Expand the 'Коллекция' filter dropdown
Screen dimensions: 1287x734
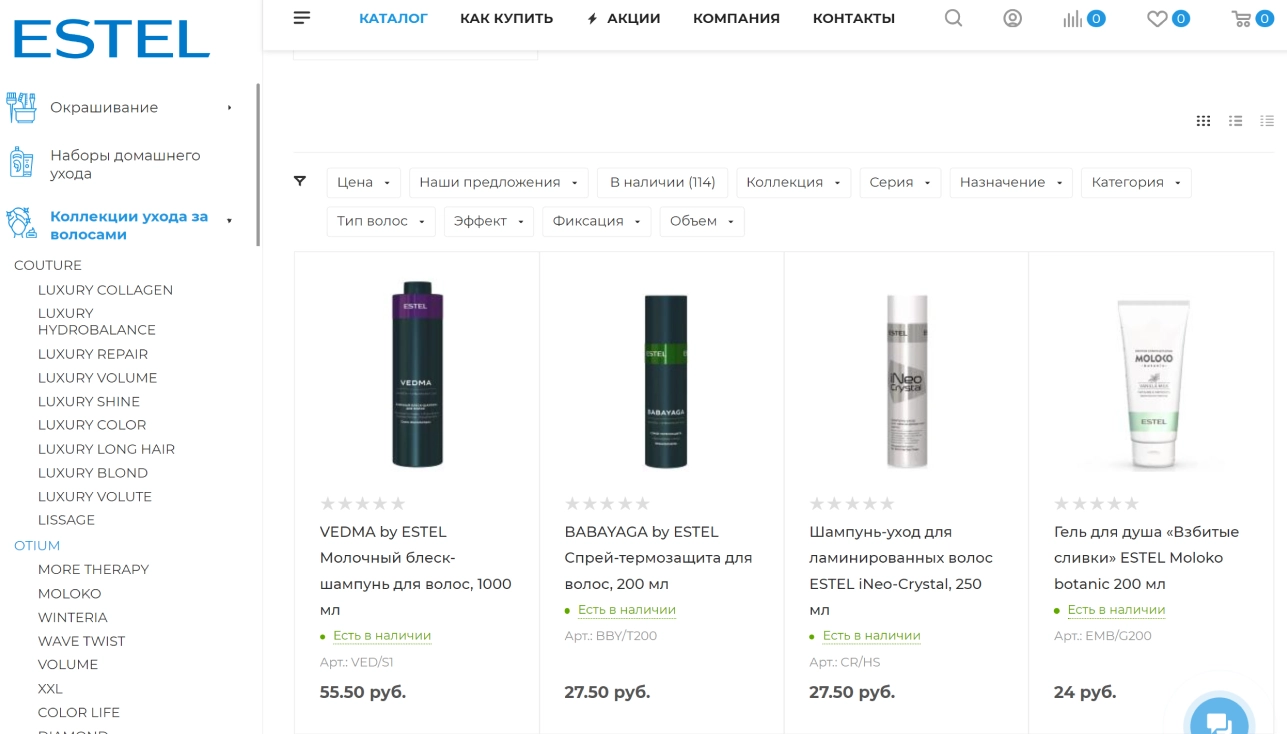click(794, 182)
